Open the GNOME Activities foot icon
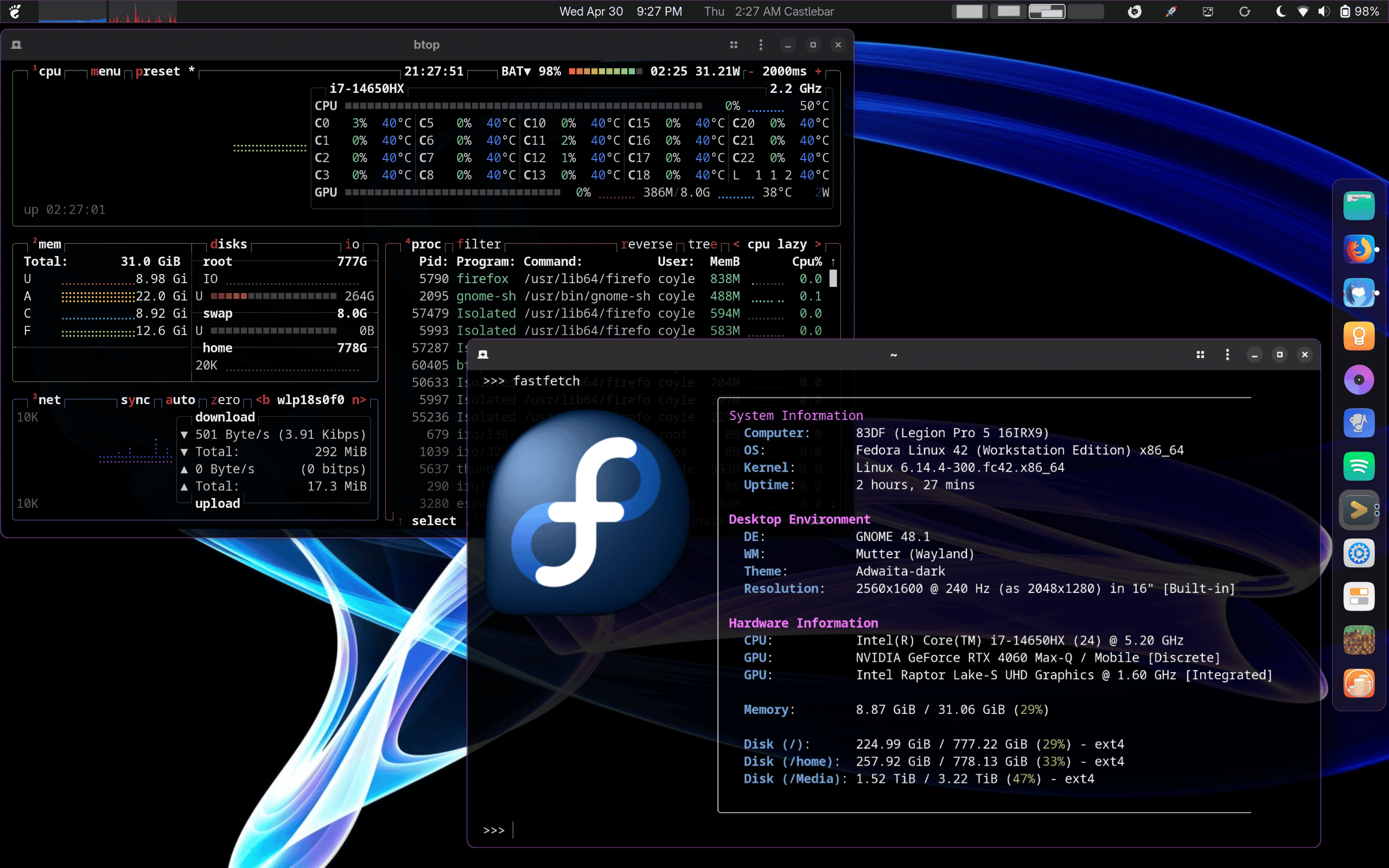 [16, 11]
